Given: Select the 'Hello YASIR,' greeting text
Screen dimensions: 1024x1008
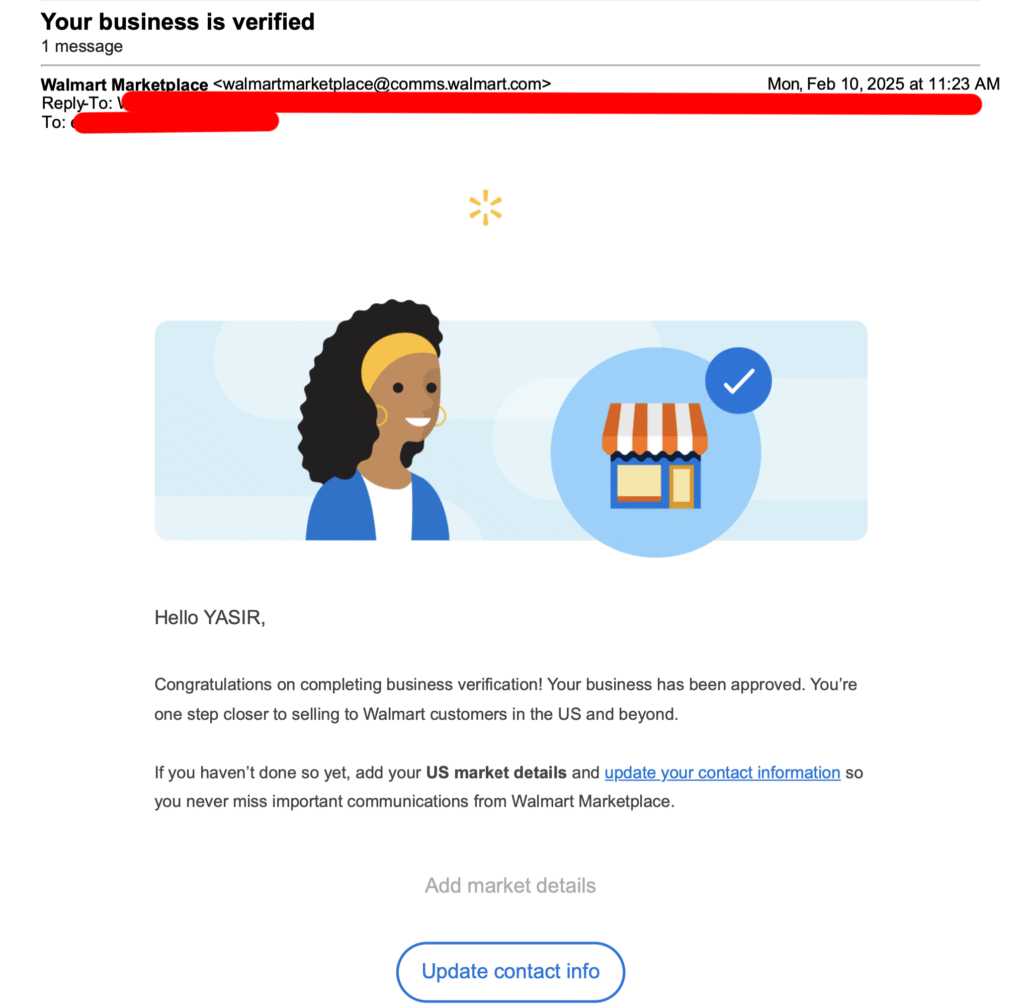Looking at the screenshot, I should [x=210, y=617].
